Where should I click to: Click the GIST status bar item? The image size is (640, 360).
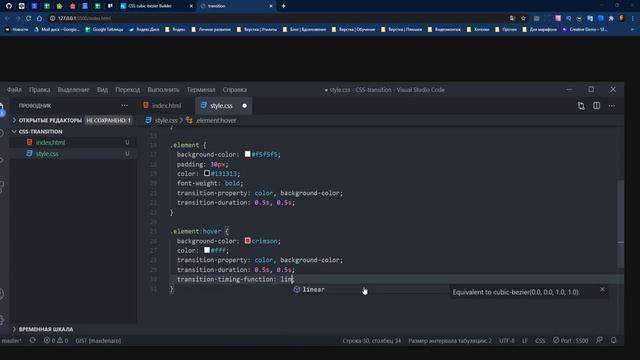pyautogui.click(x=98, y=340)
